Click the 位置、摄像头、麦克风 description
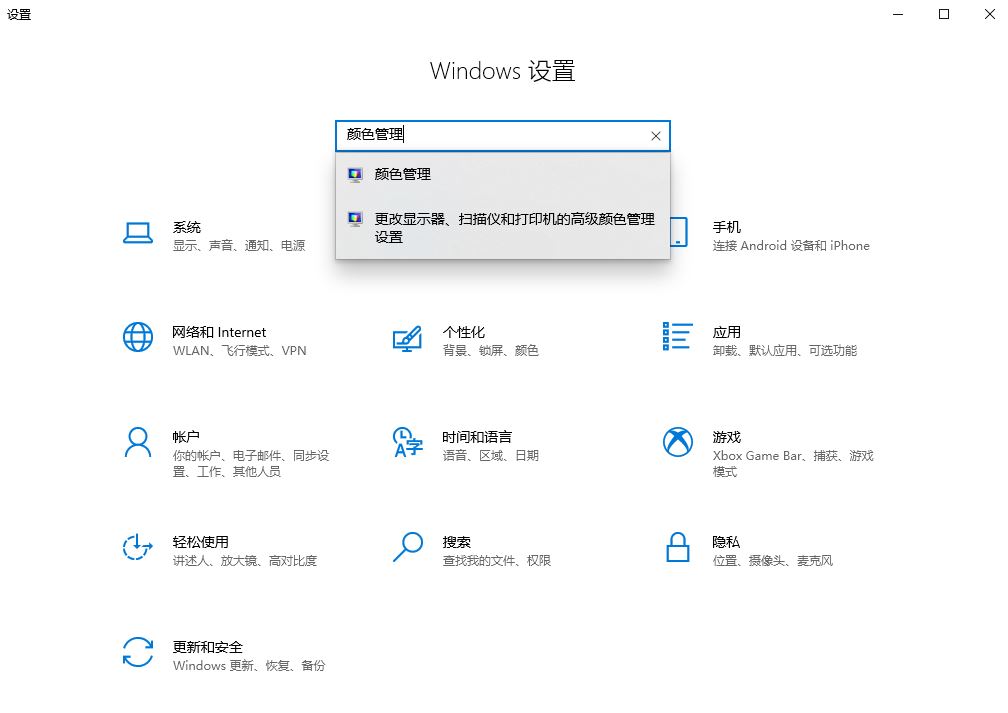Image resolution: width=1008 pixels, height=713 pixels. pos(773,561)
